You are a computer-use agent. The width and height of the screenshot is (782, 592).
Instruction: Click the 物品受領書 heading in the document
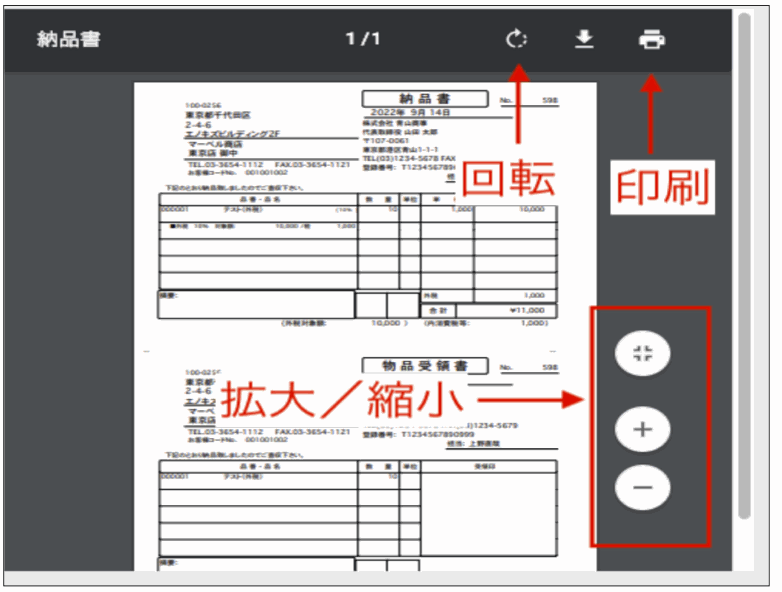click(x=425, y=366)
